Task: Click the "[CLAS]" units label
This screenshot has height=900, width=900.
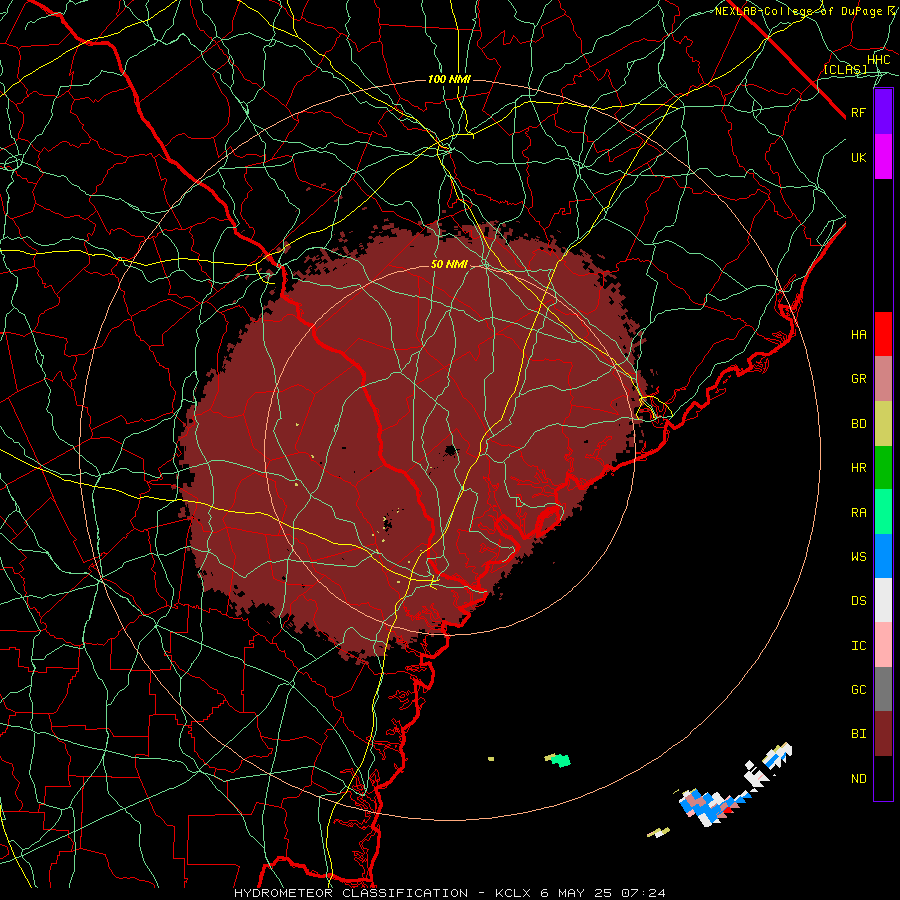Action: coord(845,69)
